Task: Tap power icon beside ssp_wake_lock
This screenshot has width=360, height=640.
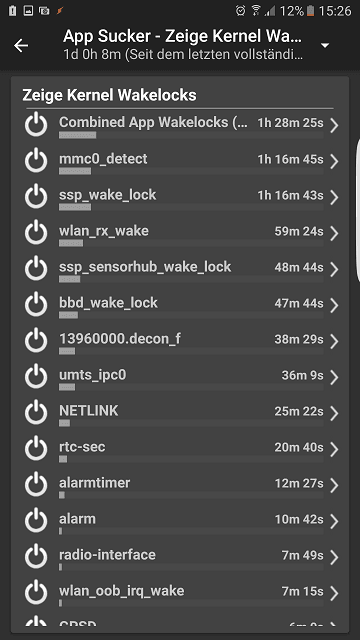Action: pyautogui.click(x=36, y=196)
